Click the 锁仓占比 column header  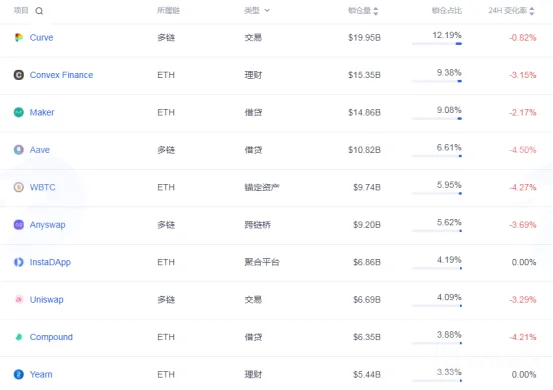[x=447, y=11]
